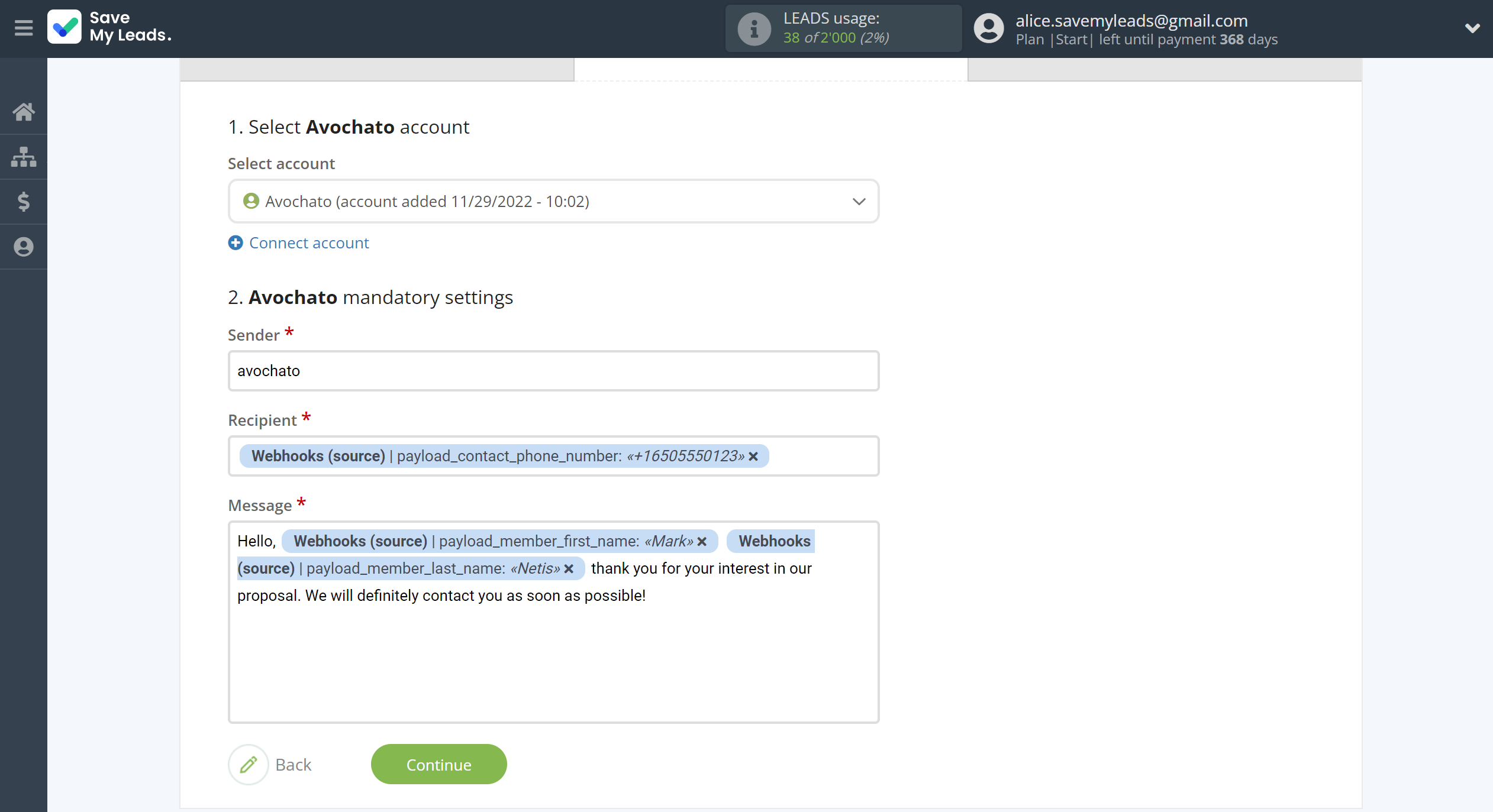Open profile icon in sidebar
This screenshot has height=812, width=1493.
tap(24, 247)
